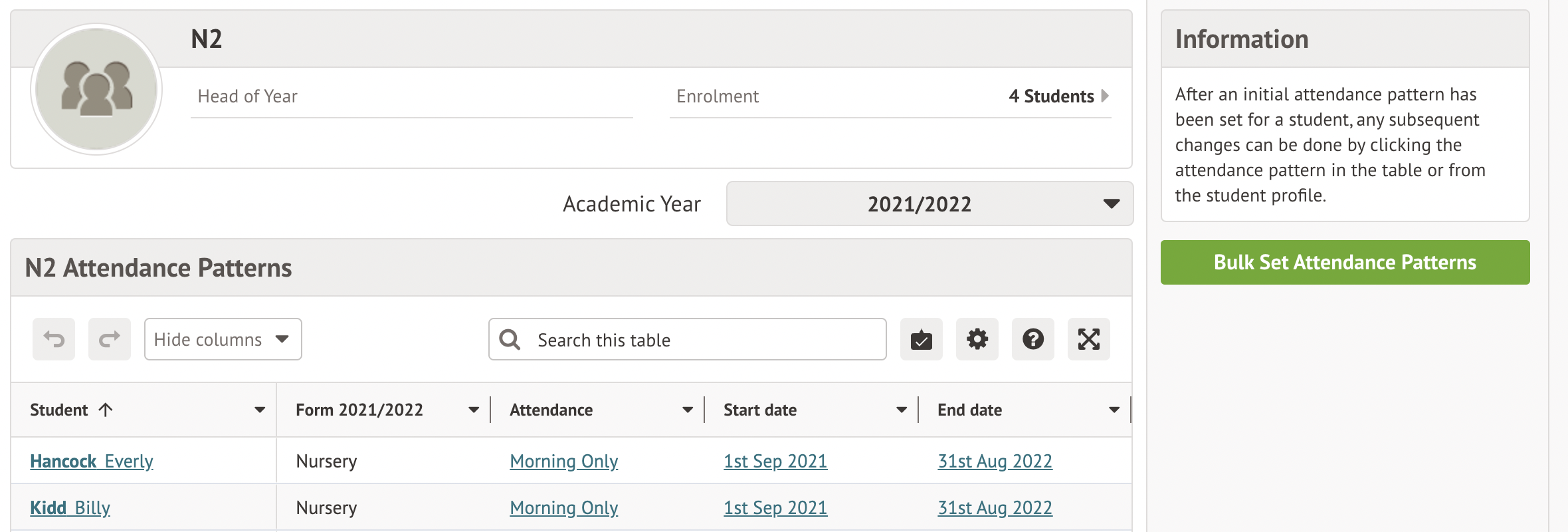The width and height of the screenshot is (1568, 532).
Task: Click Bulk Set Attendance Patterns button
Action: click(1345, 262)
